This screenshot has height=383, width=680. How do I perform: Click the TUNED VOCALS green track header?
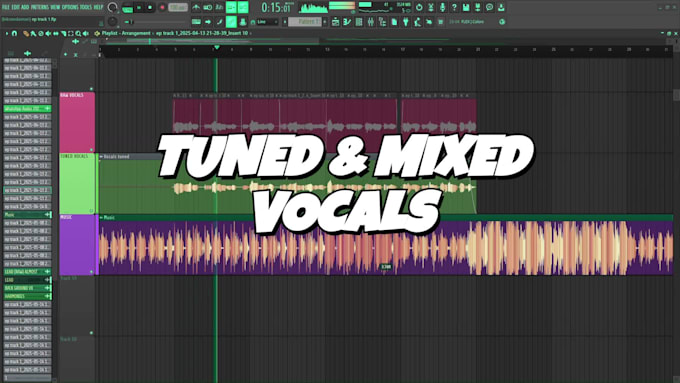(x=77, y=183)
